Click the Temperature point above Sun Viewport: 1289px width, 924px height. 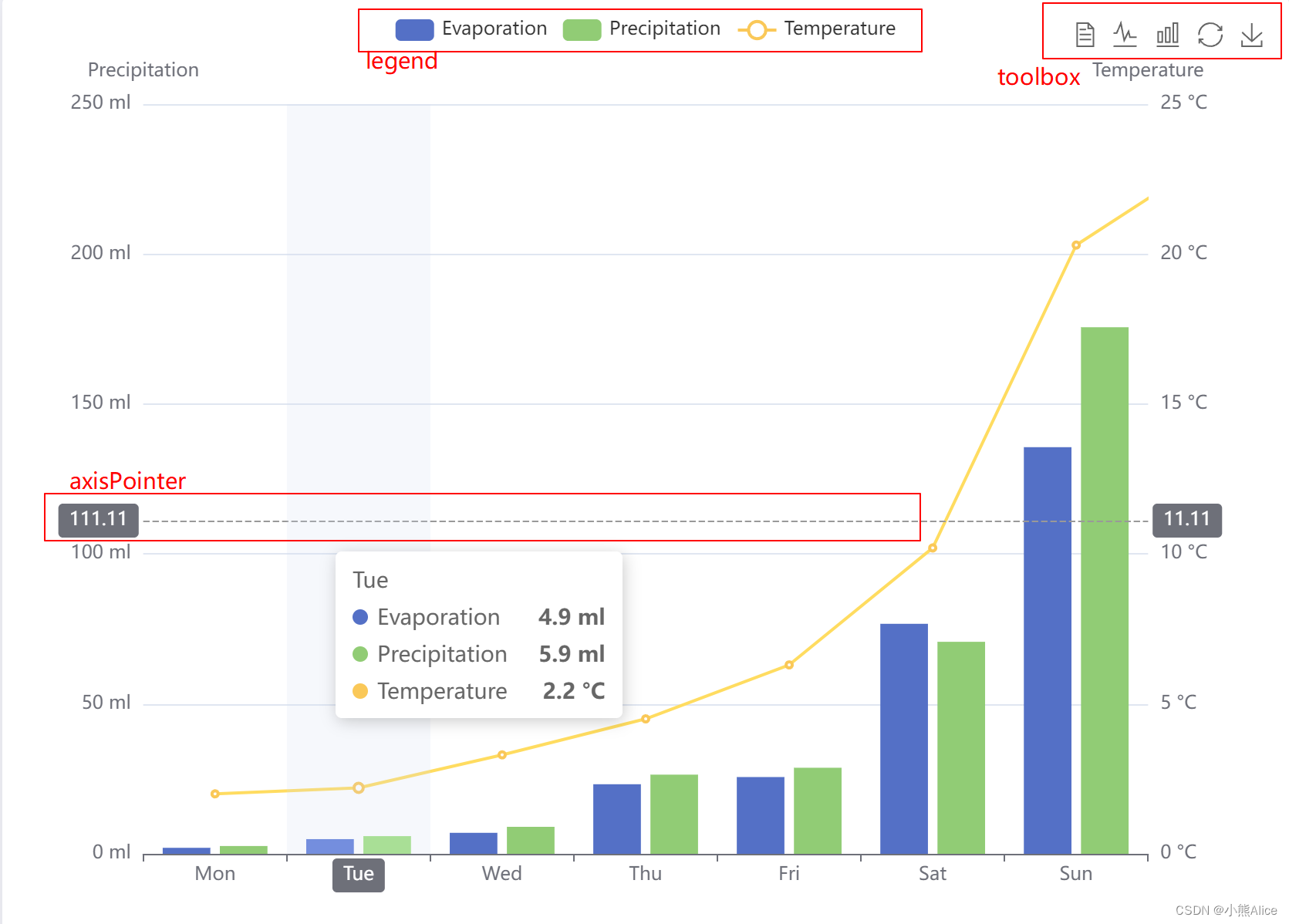pyautogui.click(x=1076, y=245)
